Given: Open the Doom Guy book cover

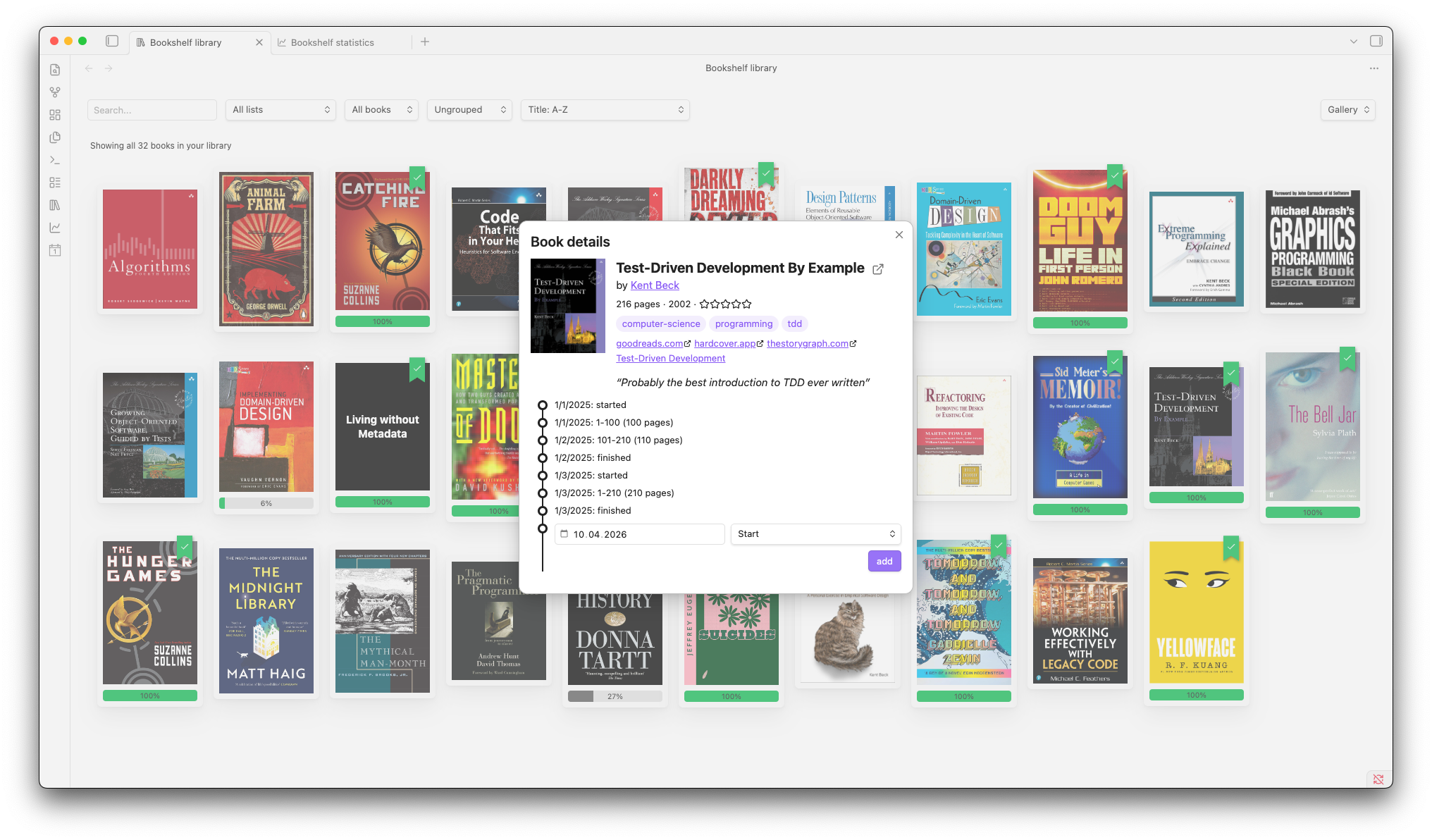Looking at the screenshot, I should point(1080,241).
